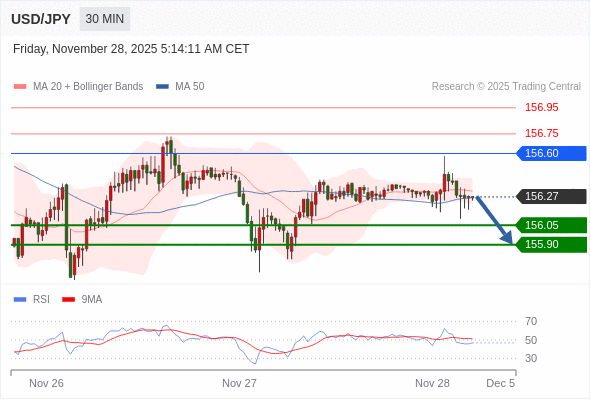The width and height of the screenshot is (590, 400).
Task: Click the MA 20 + Bollinger Bands legend swatch
Action: pos(20,87)
